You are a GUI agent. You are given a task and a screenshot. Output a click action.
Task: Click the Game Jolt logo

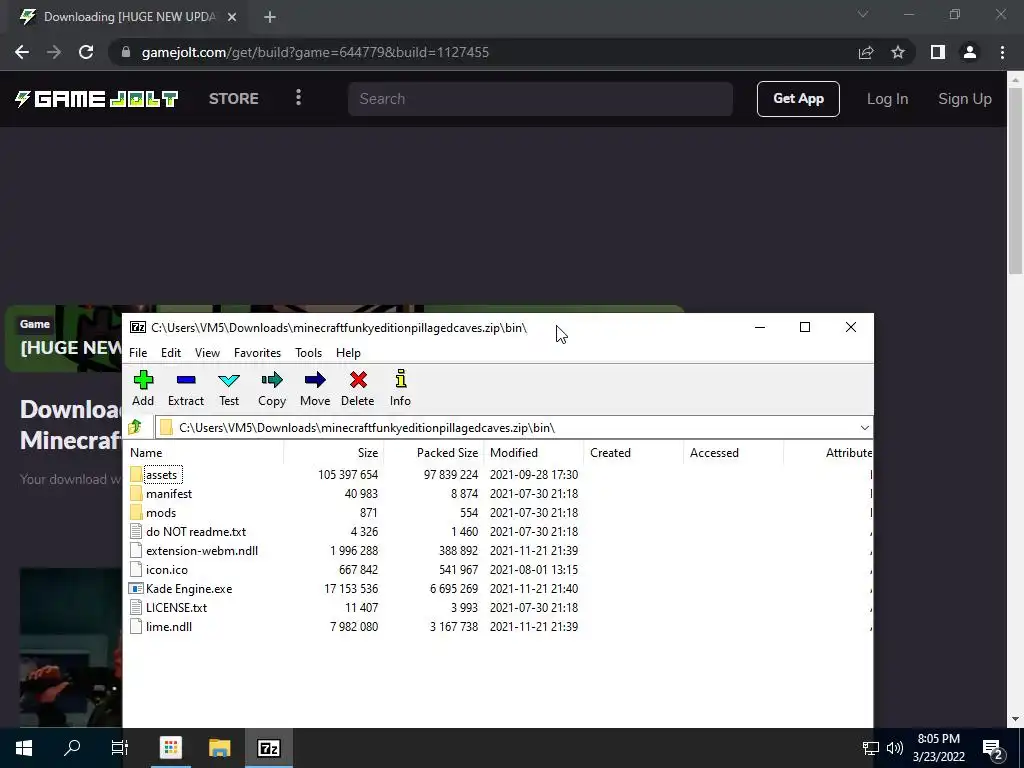(x=97, y=99)
